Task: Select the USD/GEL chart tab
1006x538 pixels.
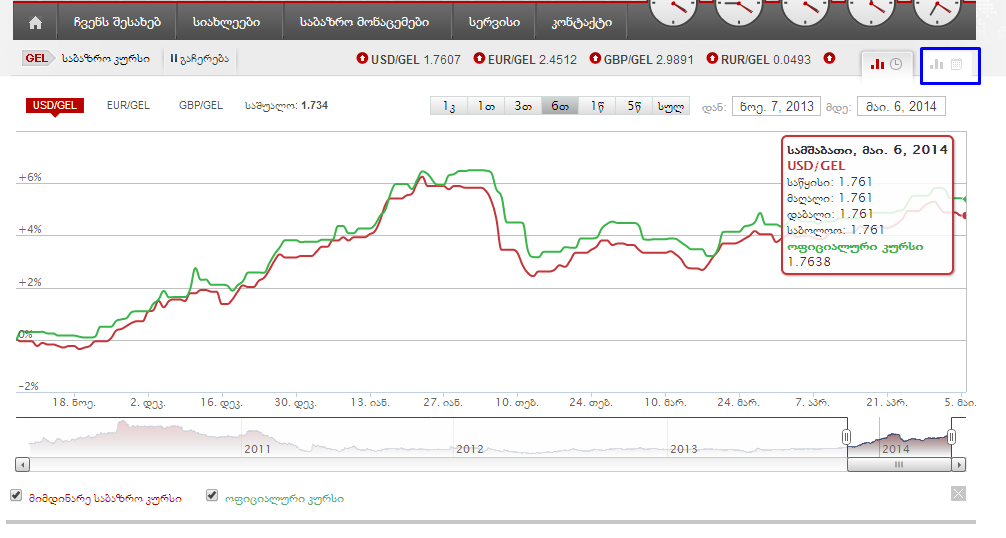Action: [55, 105]
